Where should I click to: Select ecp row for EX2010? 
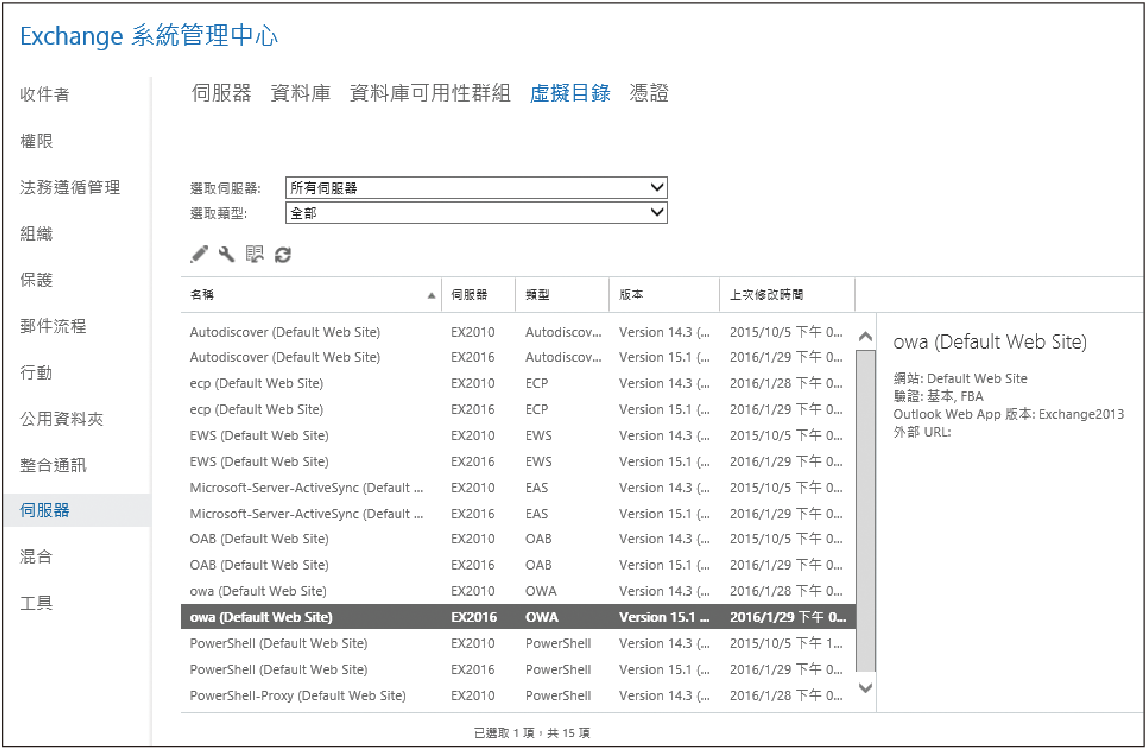pos(518,383)
